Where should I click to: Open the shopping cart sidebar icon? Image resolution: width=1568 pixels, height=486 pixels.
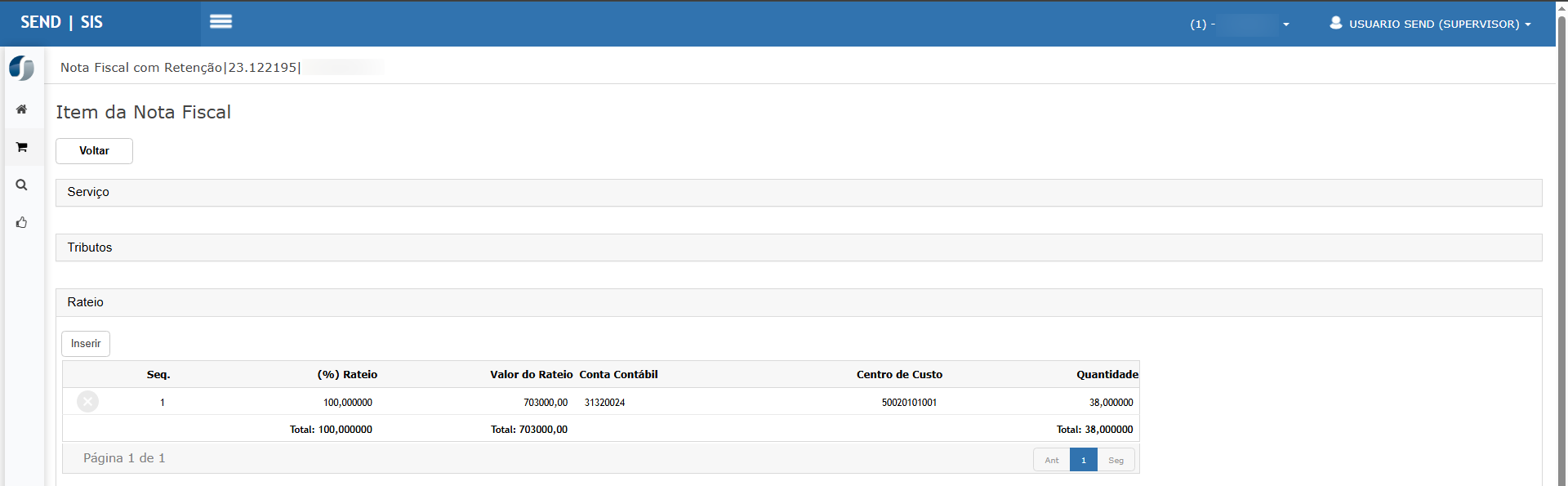(x=22, y=147)
